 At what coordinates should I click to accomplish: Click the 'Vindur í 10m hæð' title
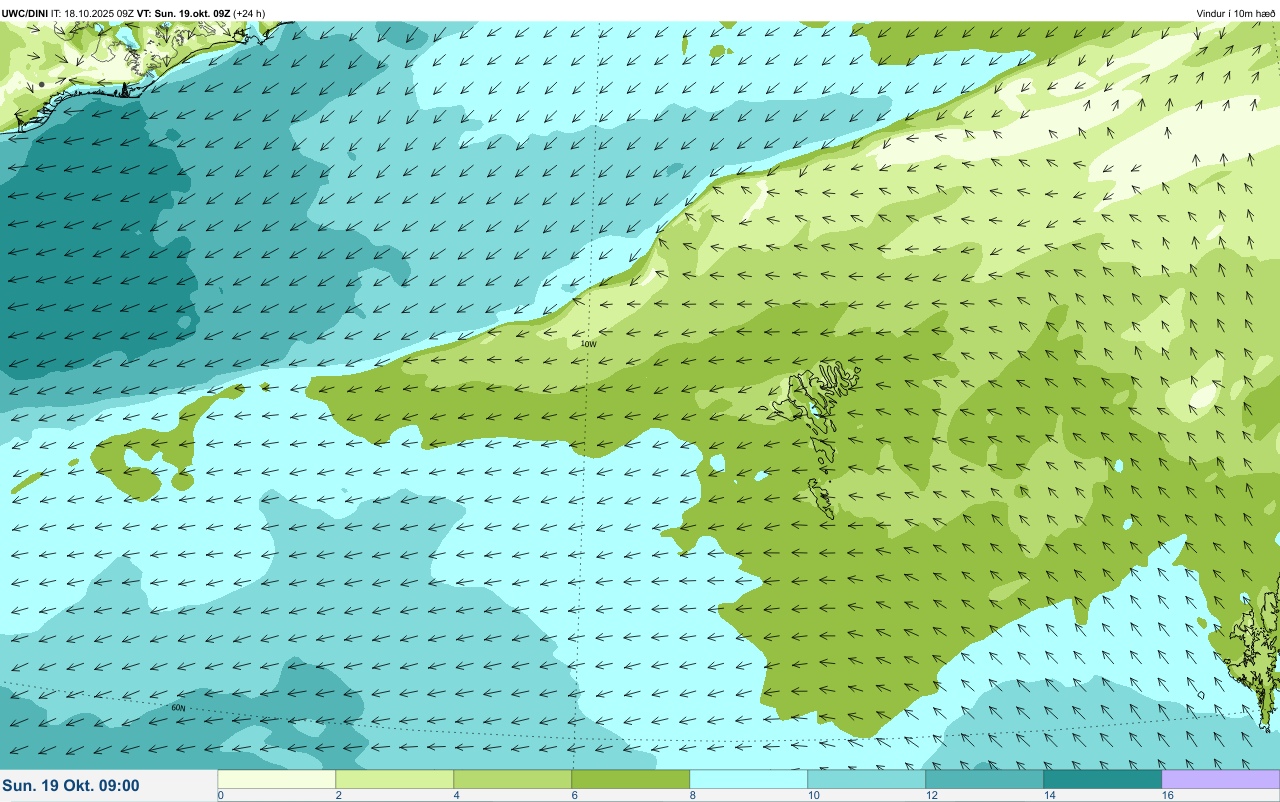point(1236,14)
